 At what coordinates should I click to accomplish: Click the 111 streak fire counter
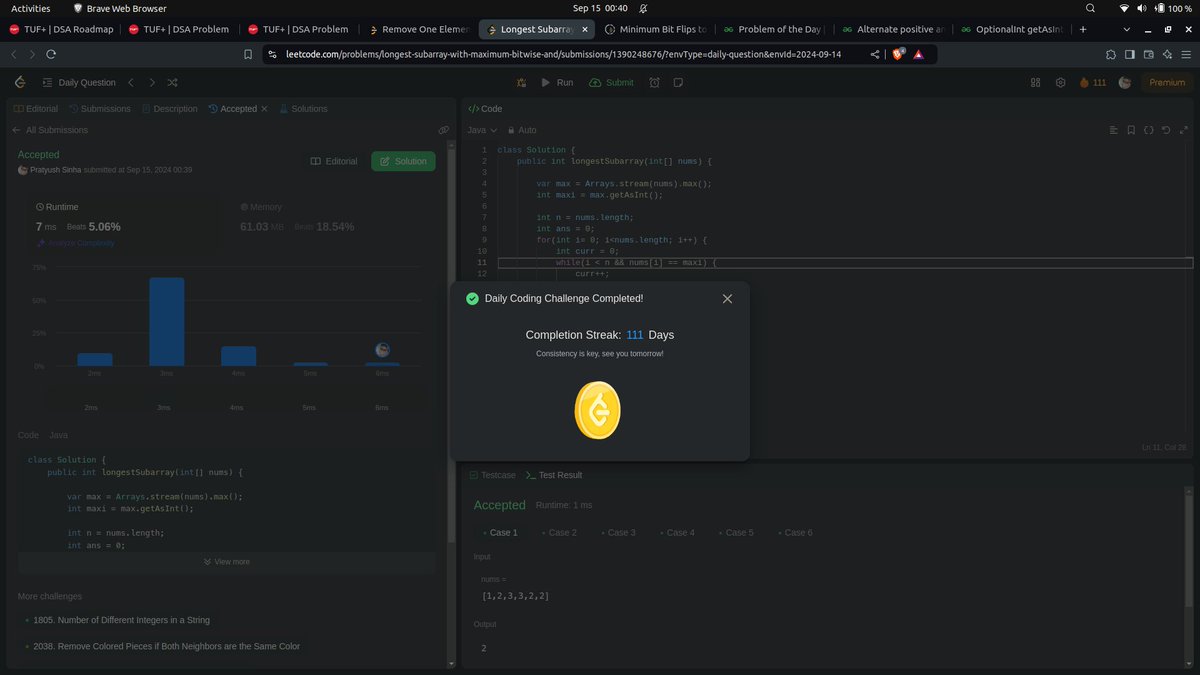[1093, 82]
